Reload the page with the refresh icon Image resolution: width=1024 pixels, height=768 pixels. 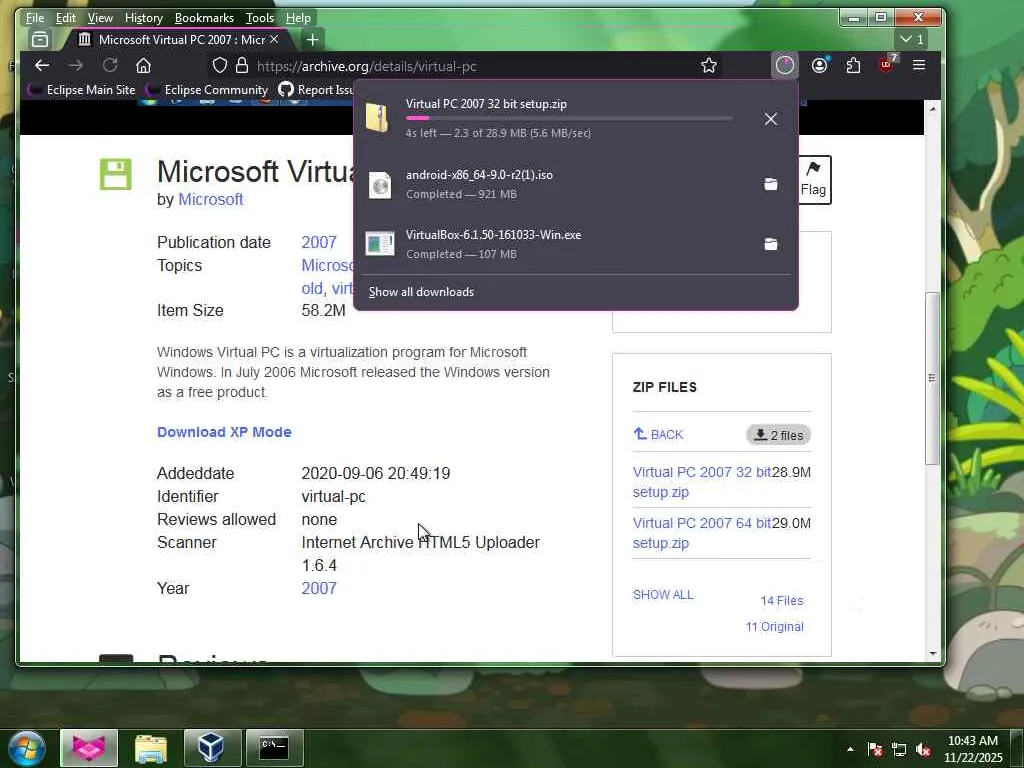click(110, 65)
